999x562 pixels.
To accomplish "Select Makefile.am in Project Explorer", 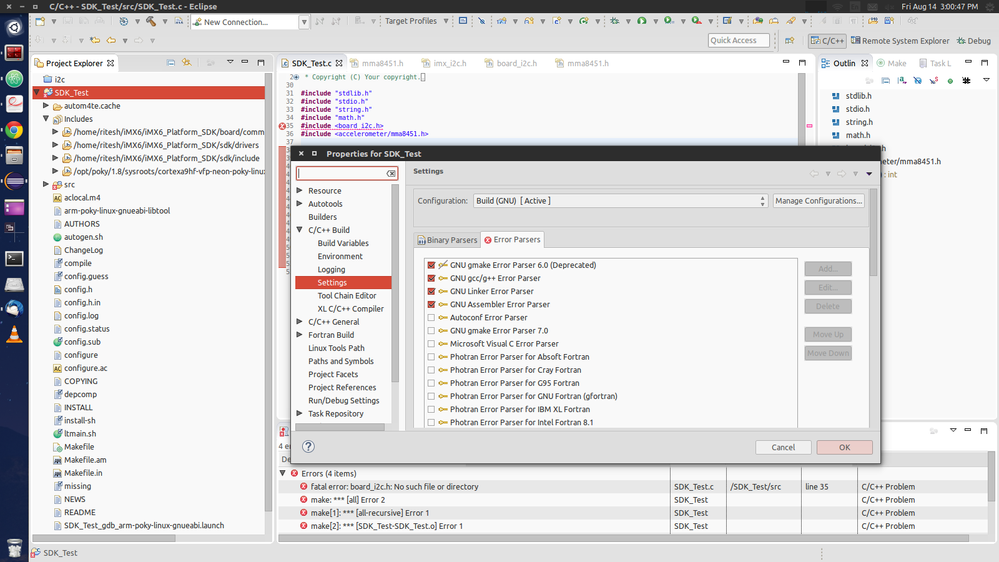I will coord(85,460).
